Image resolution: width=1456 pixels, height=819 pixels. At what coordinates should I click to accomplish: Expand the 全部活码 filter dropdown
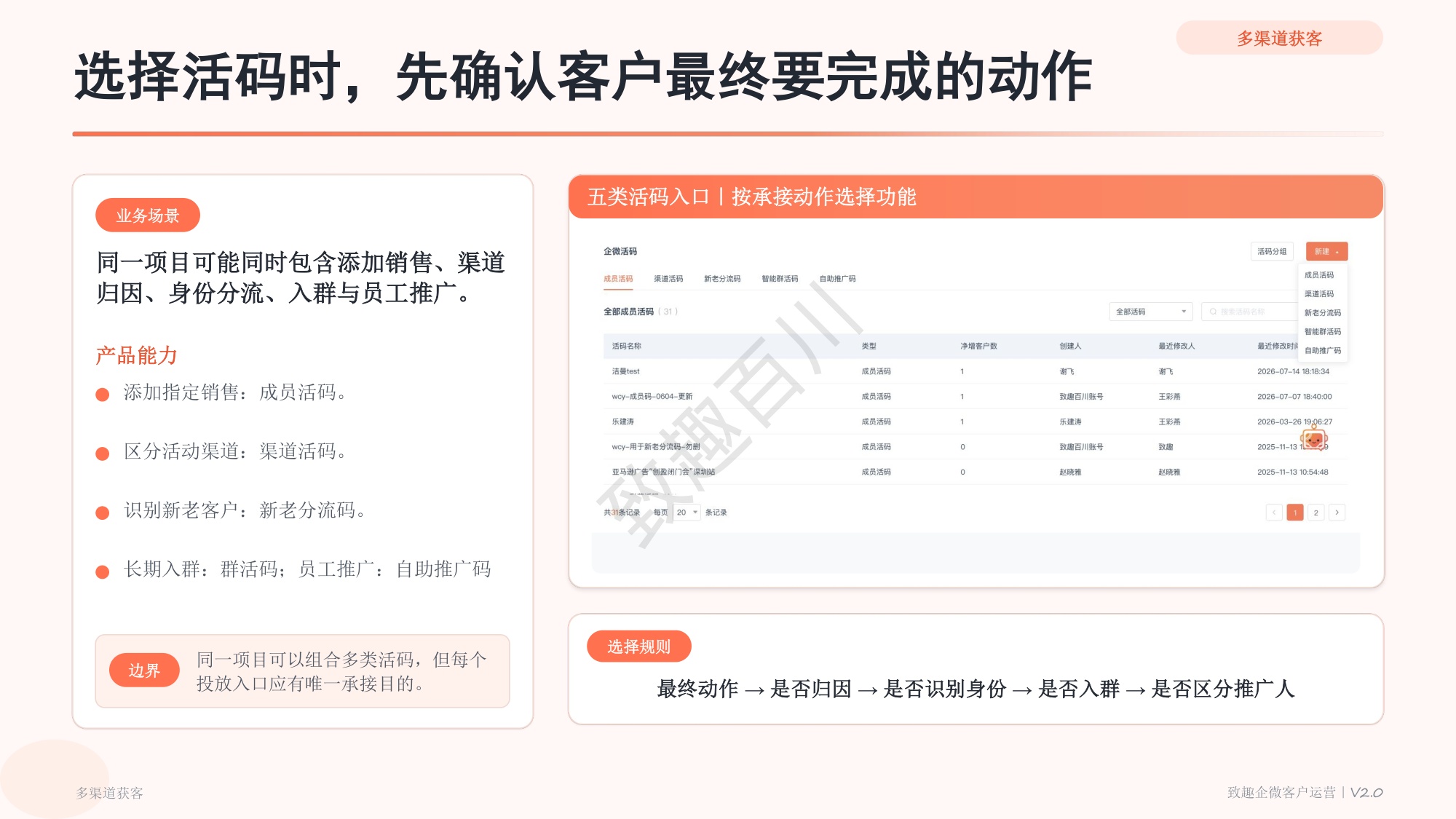coord(1151,312)
